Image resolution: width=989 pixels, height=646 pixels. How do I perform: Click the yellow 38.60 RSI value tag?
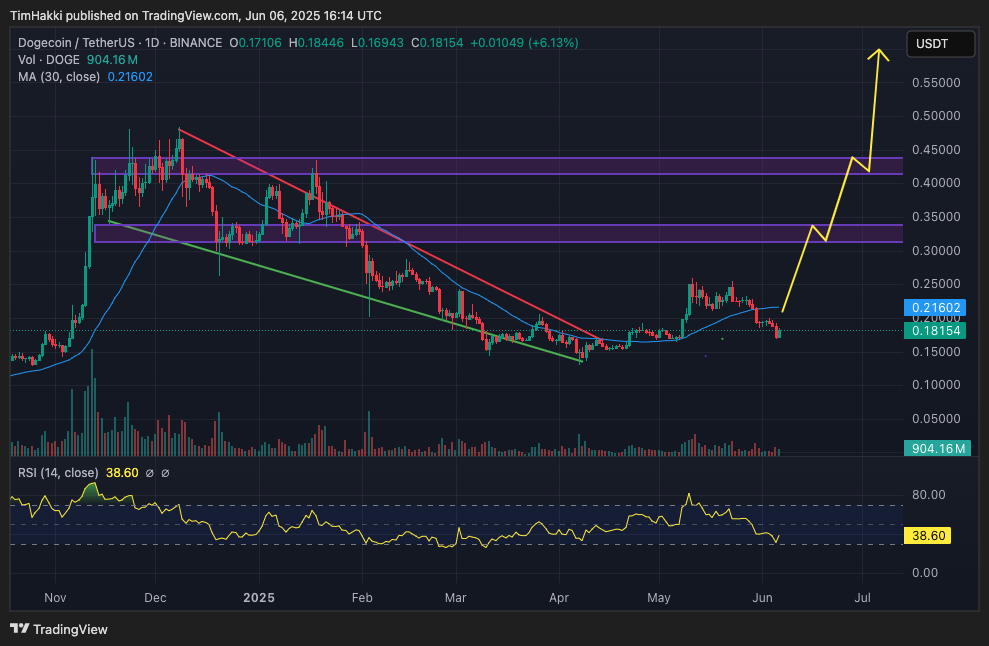point(926,536)
